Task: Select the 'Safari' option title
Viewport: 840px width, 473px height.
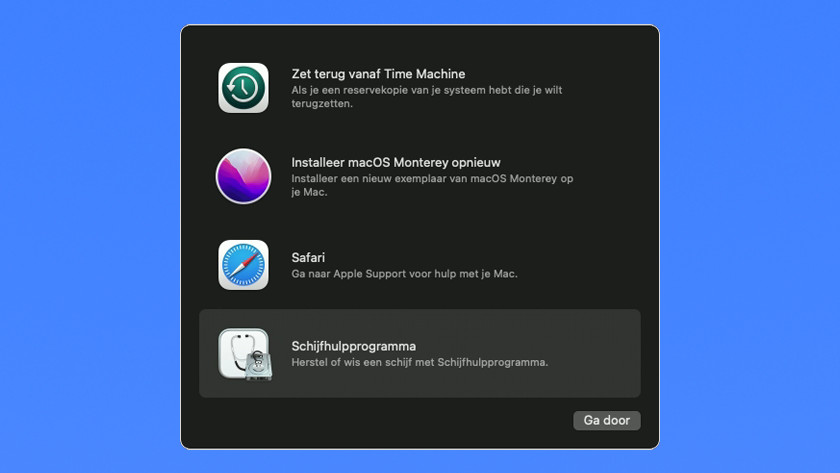Action: pyautogui.click(x=308, y=257)
